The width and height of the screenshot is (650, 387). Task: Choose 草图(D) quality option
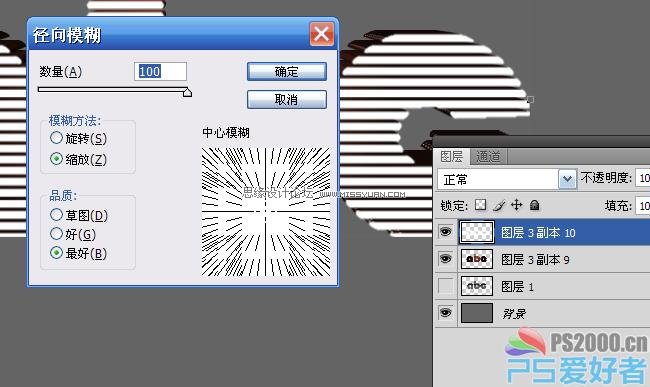[56, 215]
